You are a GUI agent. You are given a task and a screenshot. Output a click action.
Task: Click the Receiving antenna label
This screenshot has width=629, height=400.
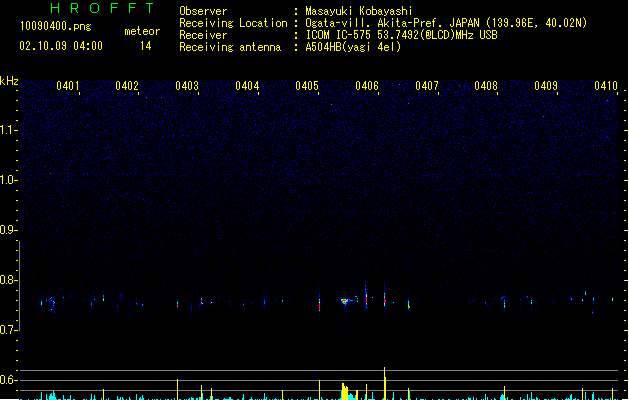[x=230, y=47]
